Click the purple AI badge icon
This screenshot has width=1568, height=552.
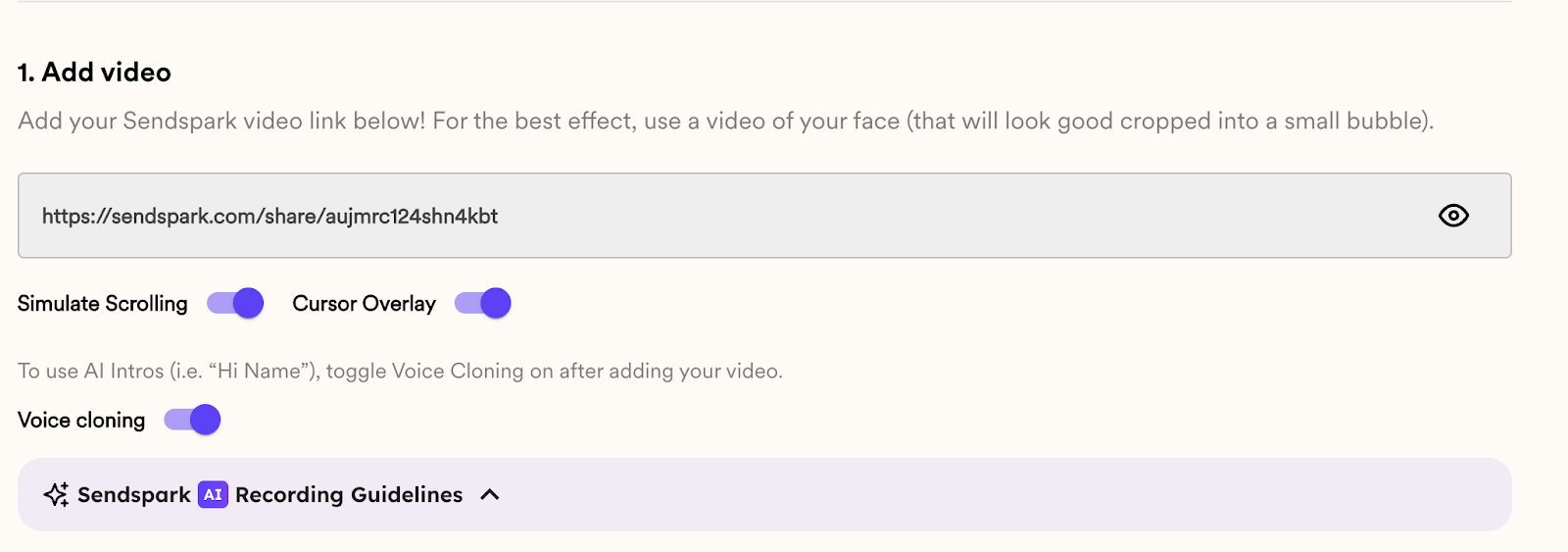[x=213, y=495]
